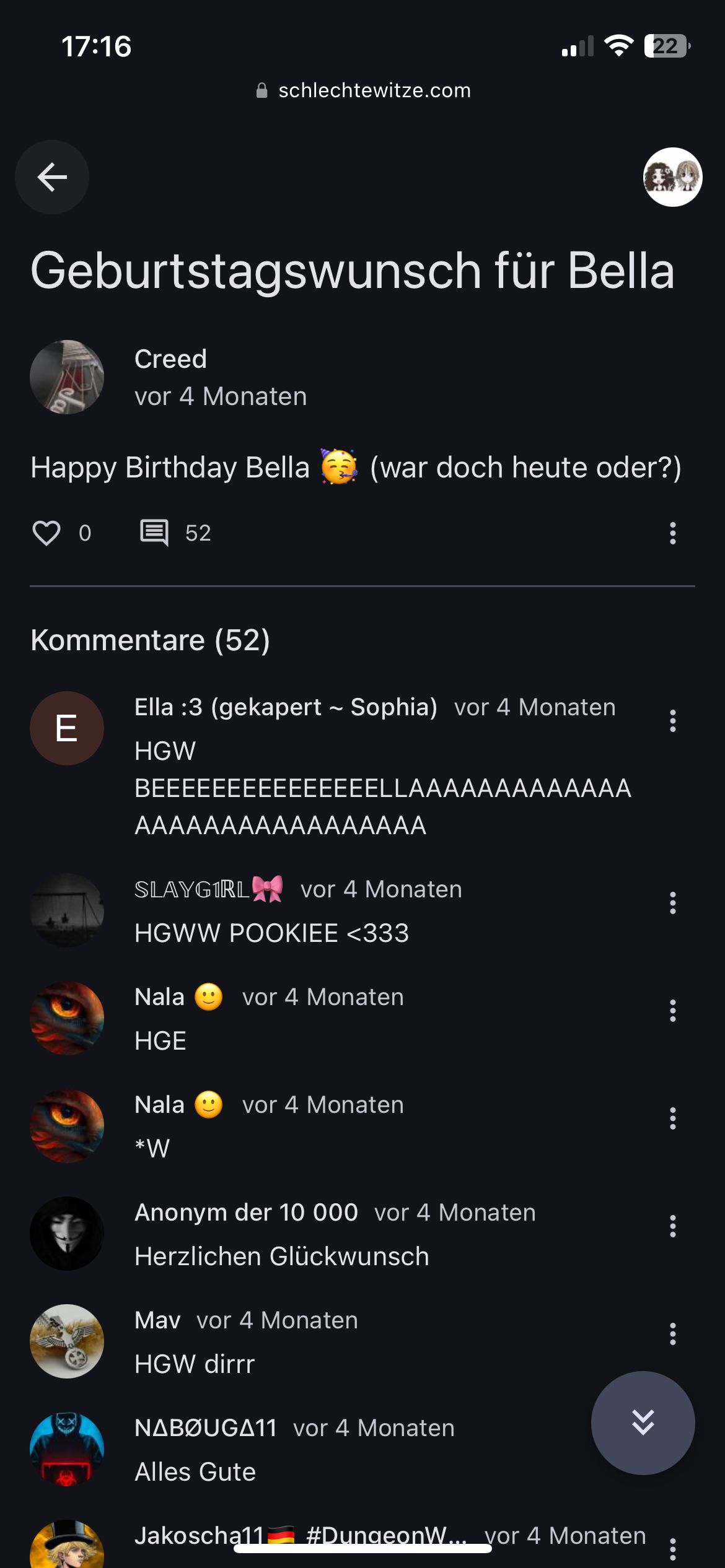Open Ella's brown E avatar

(x=67, y=728)
